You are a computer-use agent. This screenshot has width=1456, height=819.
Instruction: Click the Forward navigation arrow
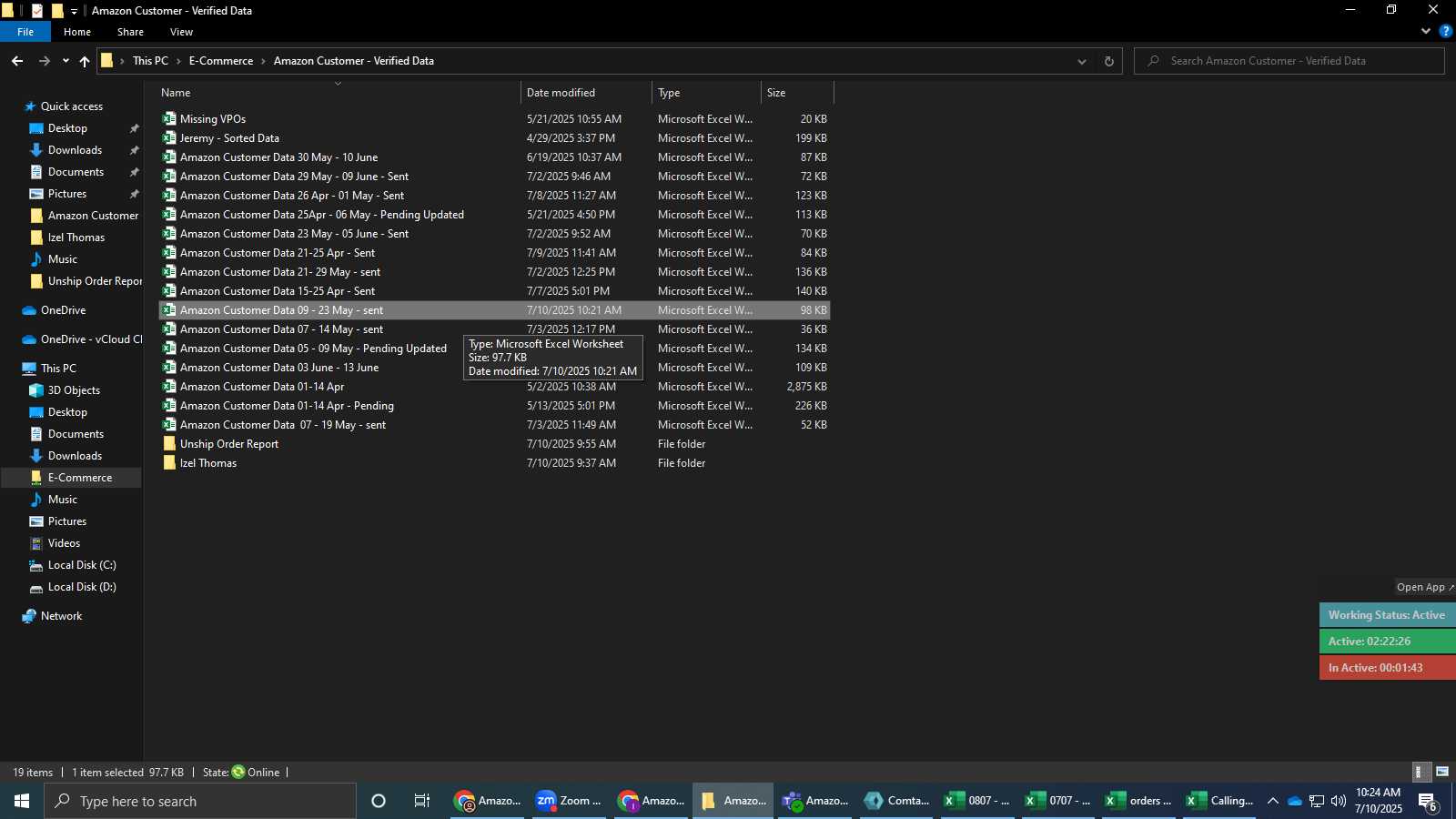(x=44, y=61)
